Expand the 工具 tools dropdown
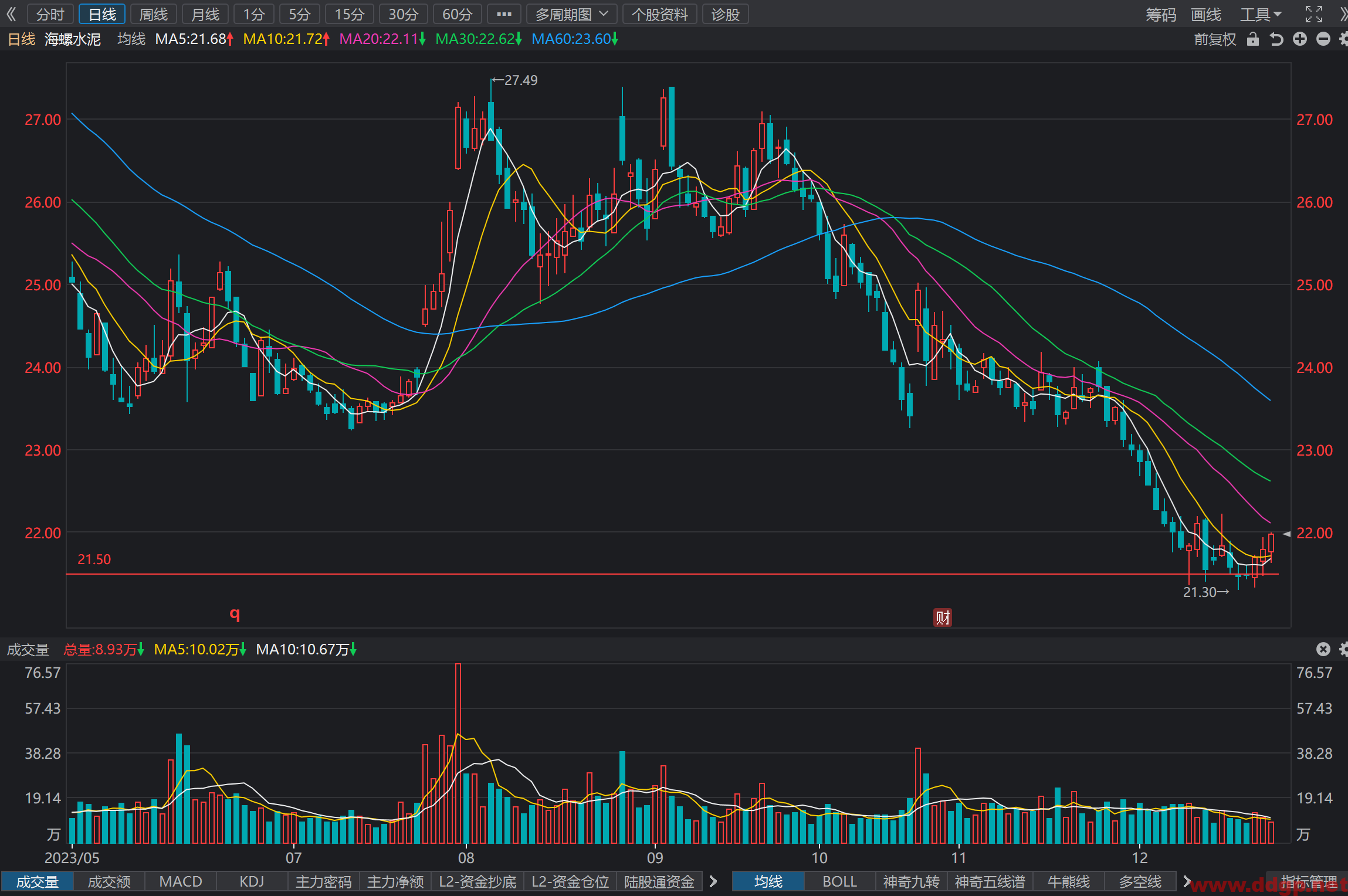1348x896 pixels. coord(1261,14)
